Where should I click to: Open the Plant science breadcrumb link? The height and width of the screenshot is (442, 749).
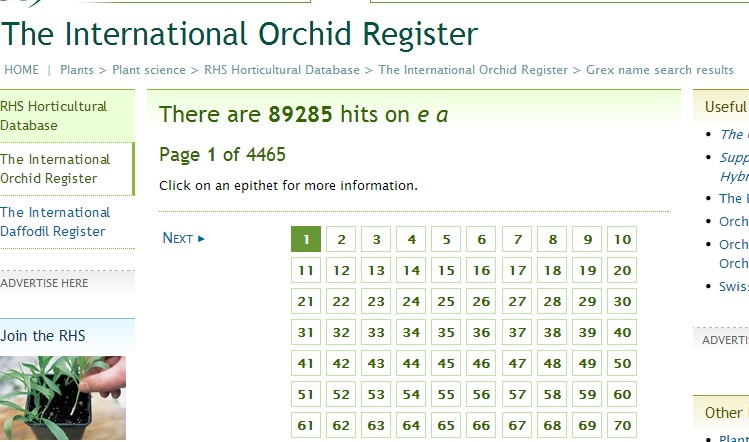[x=149, y=70]
